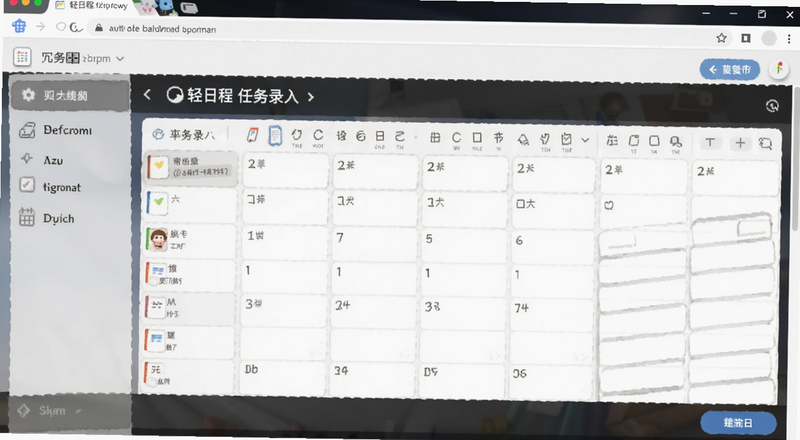The image size is (800, 440).
Task: Click the cell reading 7
Action: click(x=373, y=242)
